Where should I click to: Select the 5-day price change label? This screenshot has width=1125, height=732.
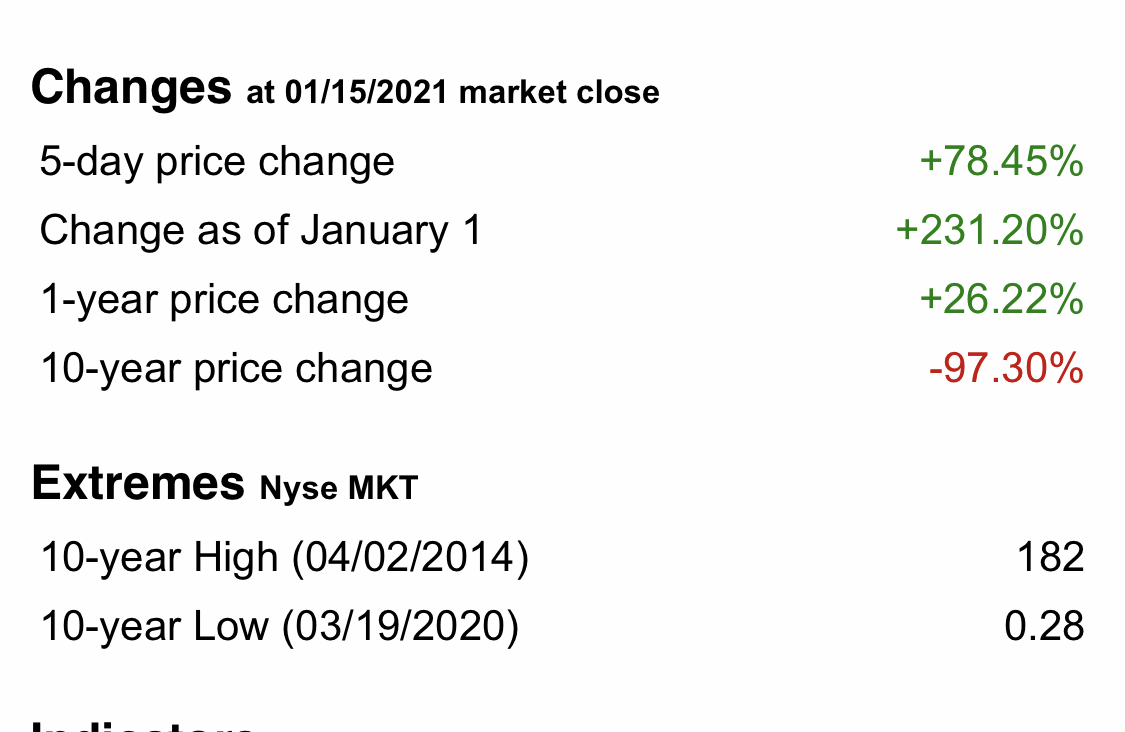point(217,162)
